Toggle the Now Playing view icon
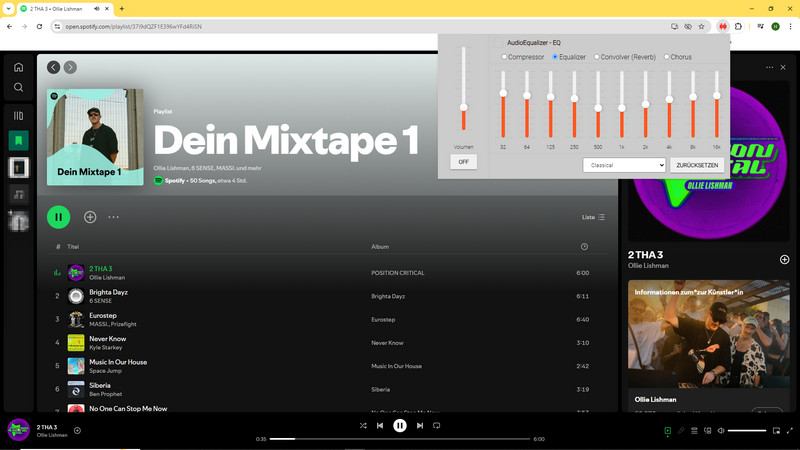 [667, 431]
